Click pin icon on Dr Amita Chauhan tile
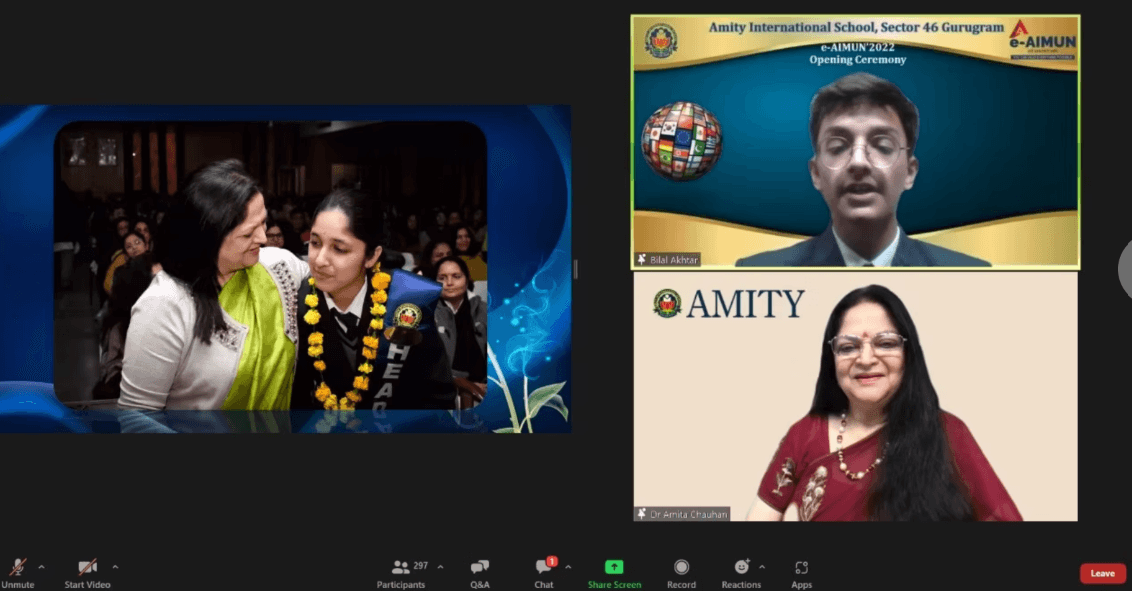 [x=641, y=514]
